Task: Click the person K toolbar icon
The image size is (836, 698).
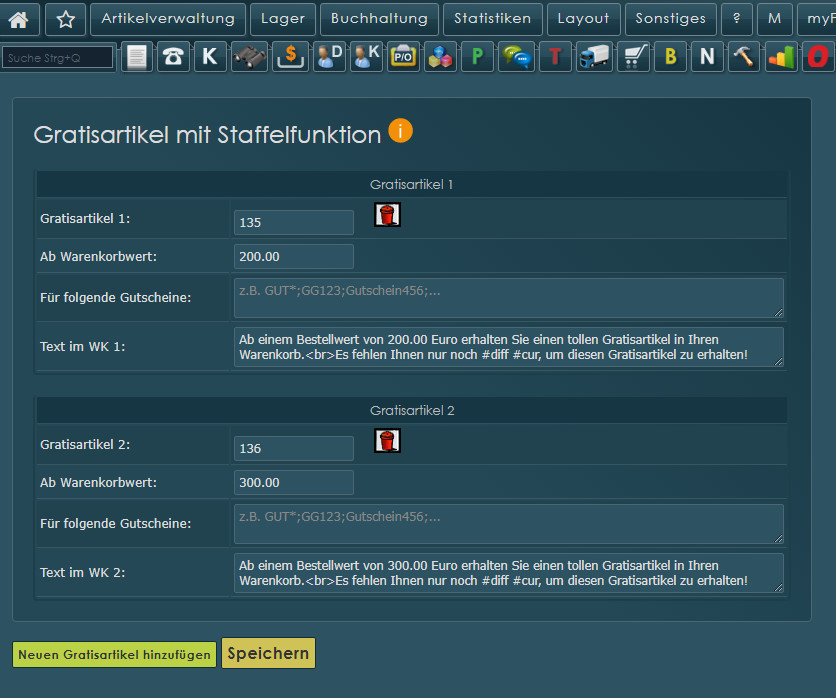Action: click(x=366, y=57)
